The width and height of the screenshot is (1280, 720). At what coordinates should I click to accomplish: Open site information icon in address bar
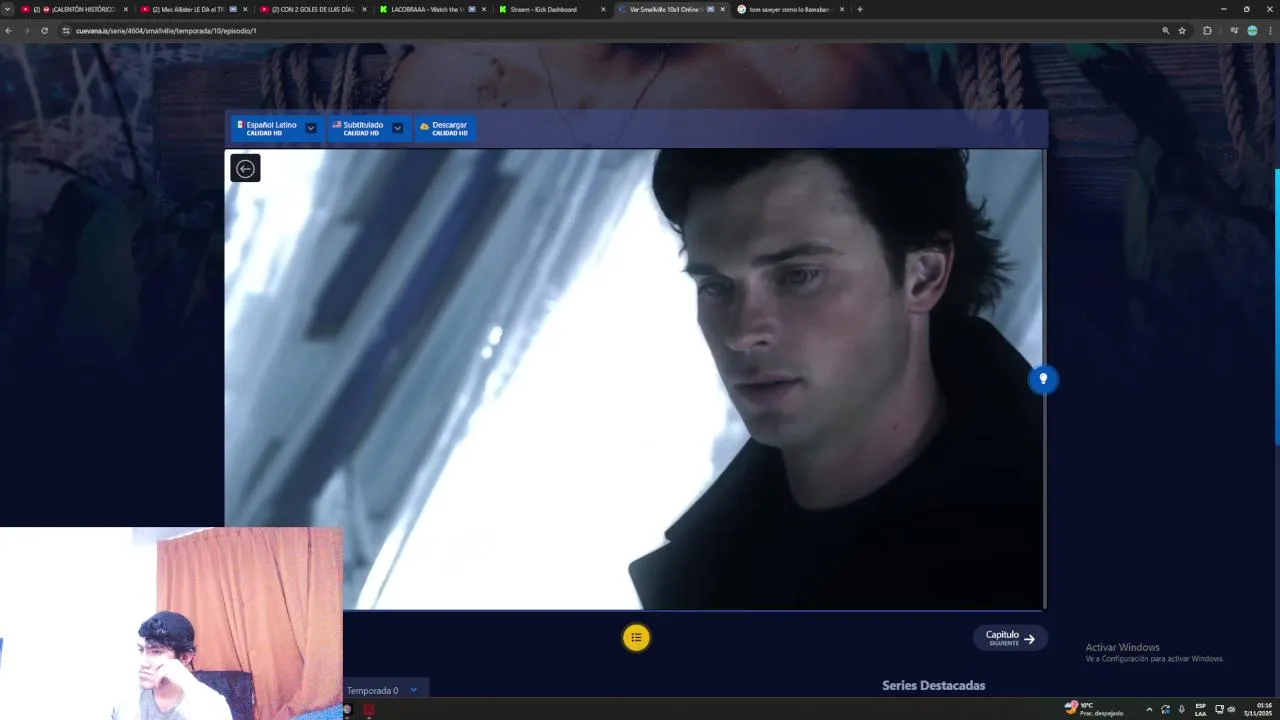point(66,31)
